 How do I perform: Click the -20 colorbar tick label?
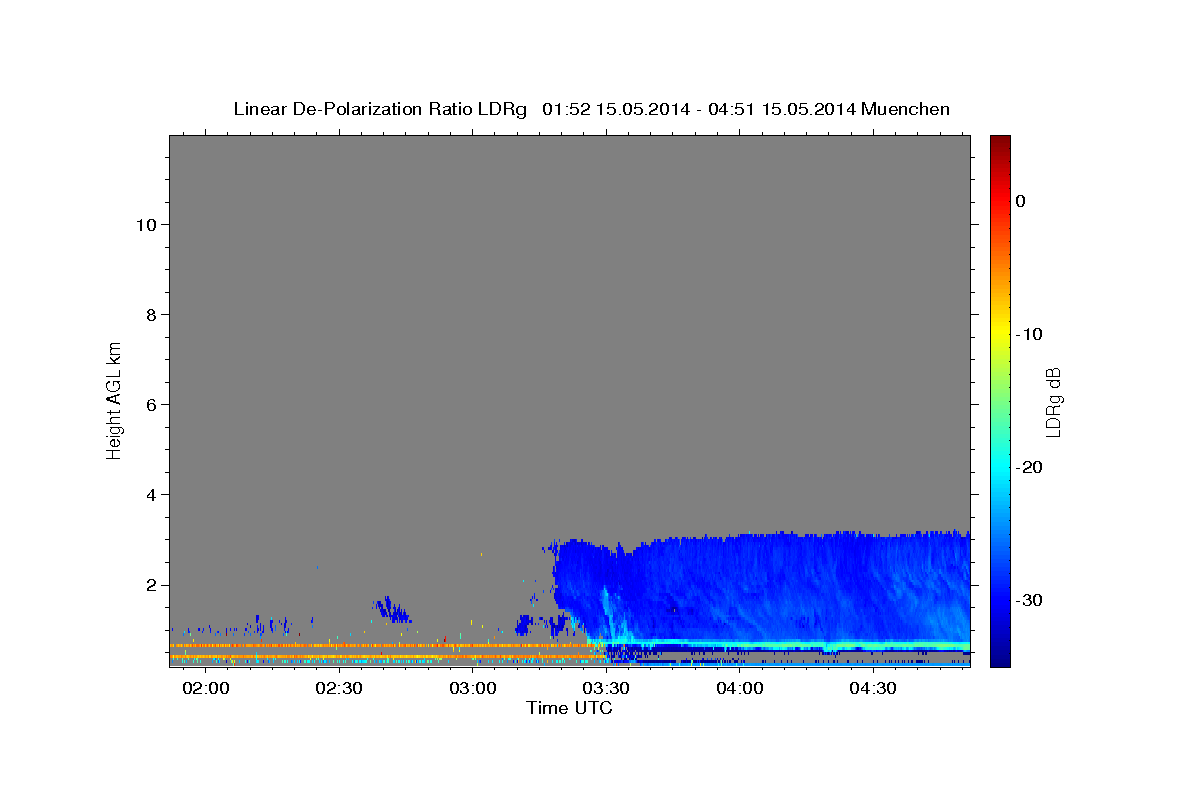pos(1030,467)
